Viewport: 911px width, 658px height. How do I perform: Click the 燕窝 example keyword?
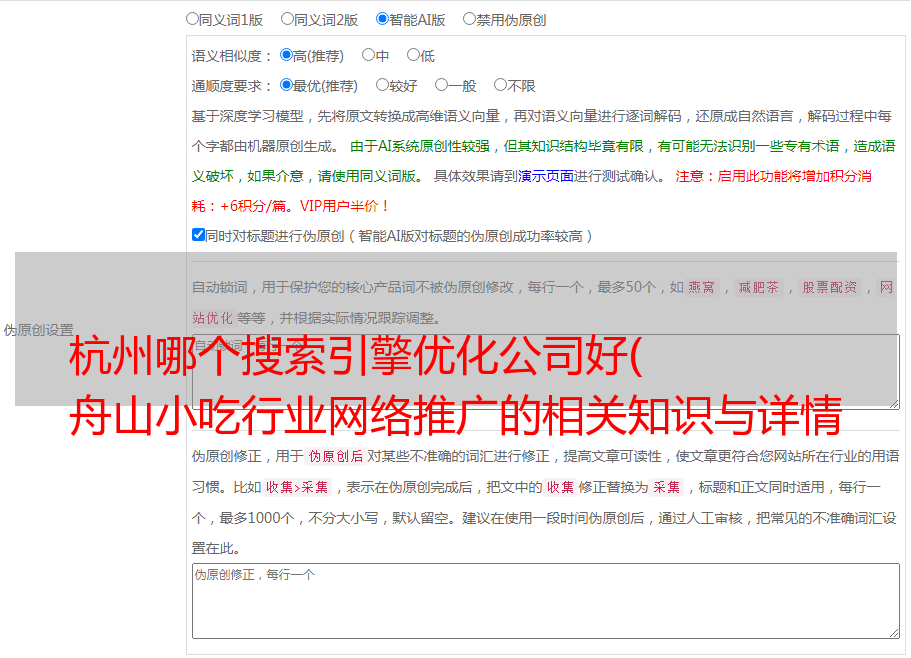pos(701,287)
